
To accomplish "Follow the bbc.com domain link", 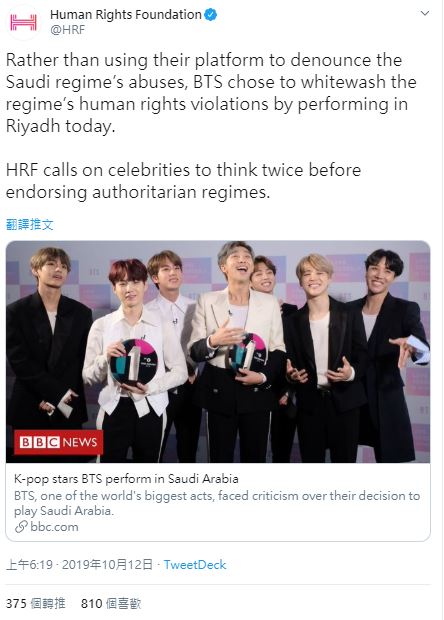I will pyautogui.click(x=54, y=527).
